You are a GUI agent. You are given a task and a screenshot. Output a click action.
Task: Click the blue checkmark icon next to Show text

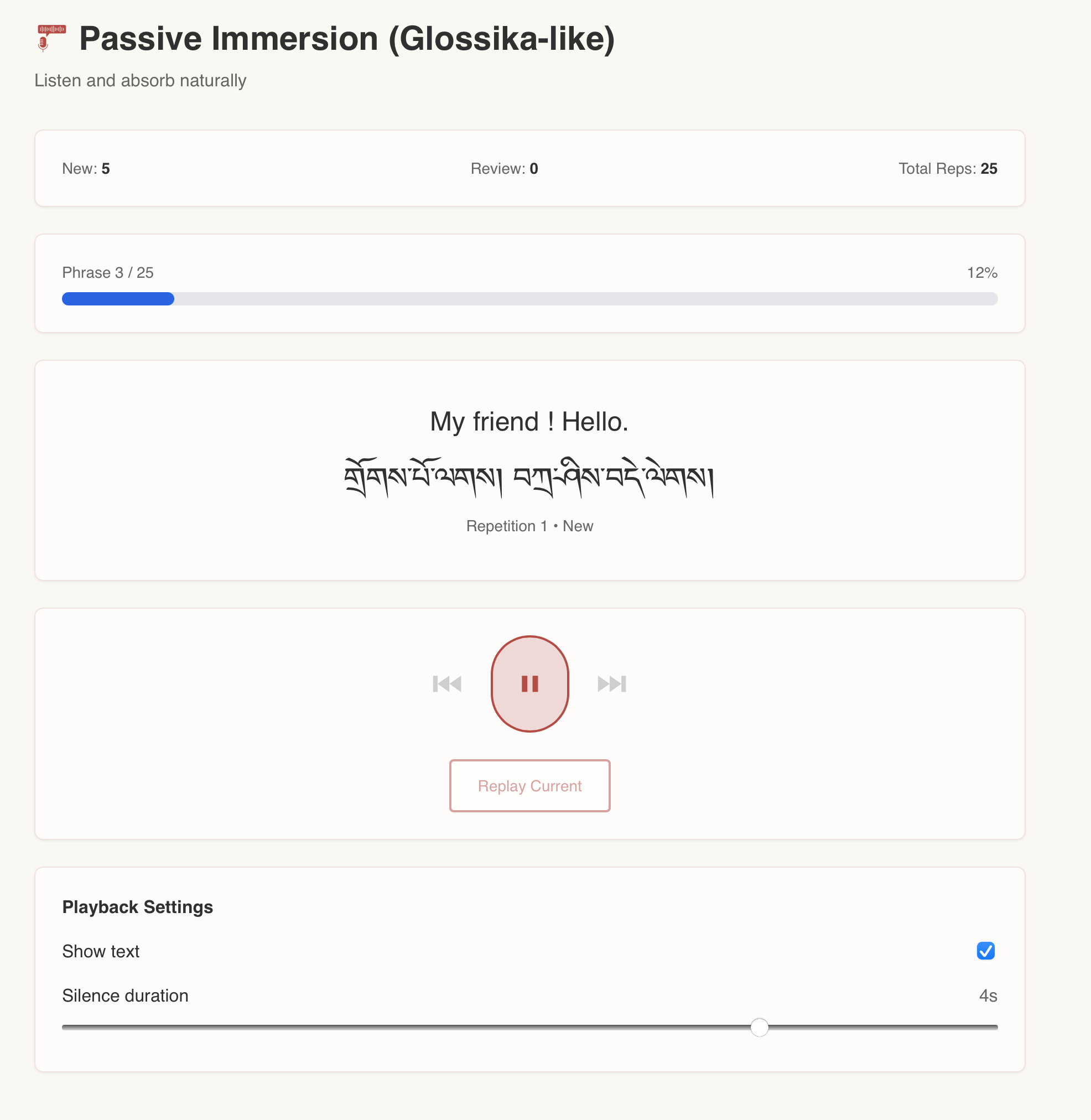point(986,951)
